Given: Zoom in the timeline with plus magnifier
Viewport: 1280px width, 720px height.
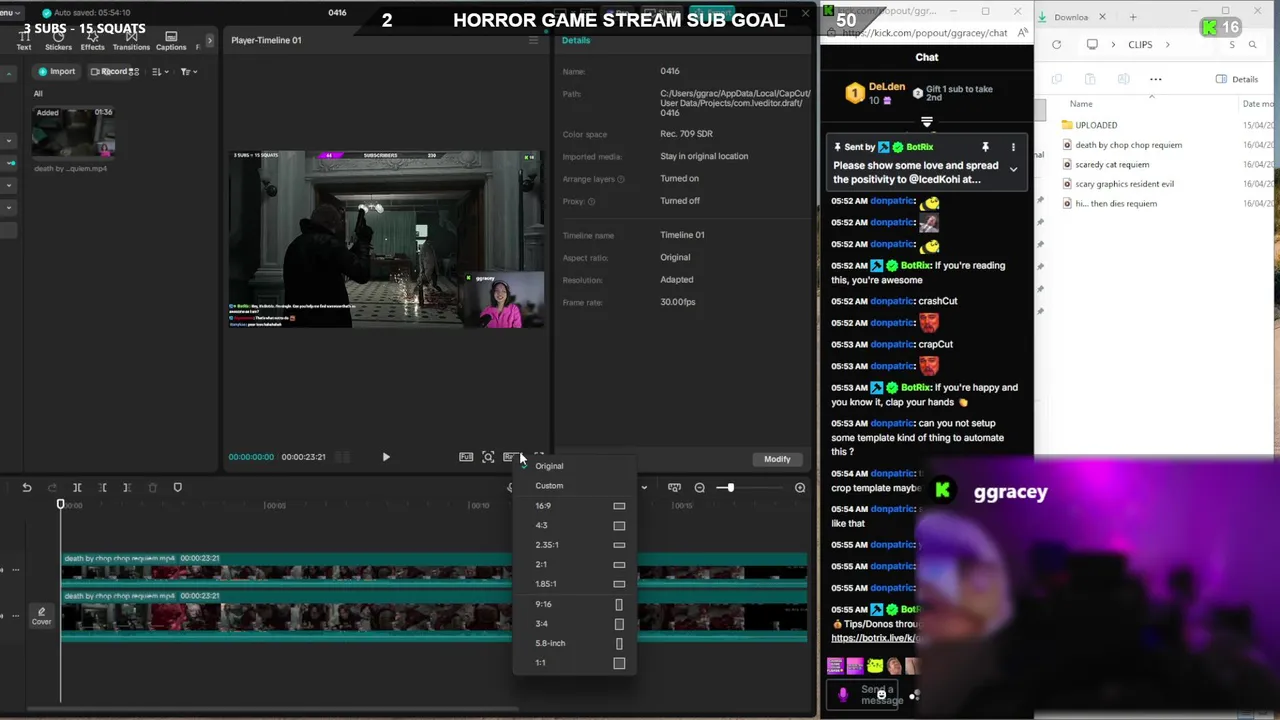Looking at the screenshot, I should tap(800, 487).
